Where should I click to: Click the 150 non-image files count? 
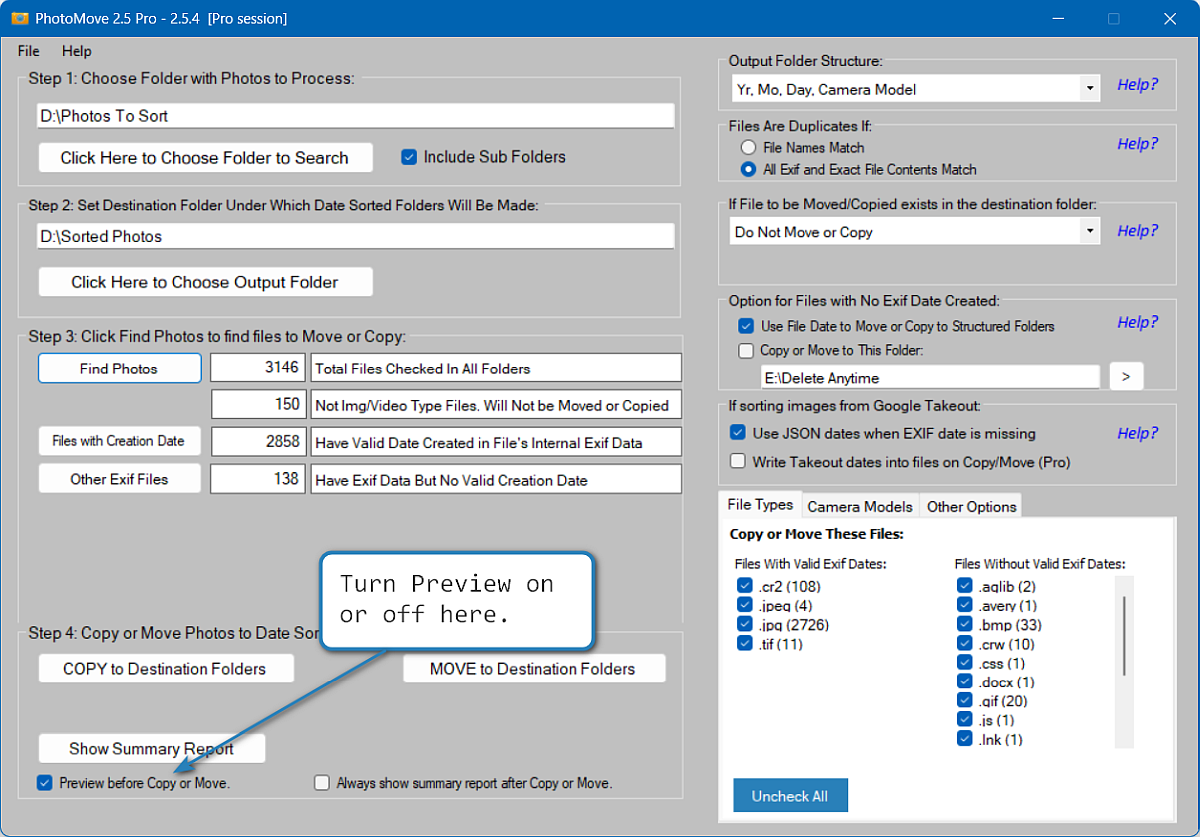[257, 404]
